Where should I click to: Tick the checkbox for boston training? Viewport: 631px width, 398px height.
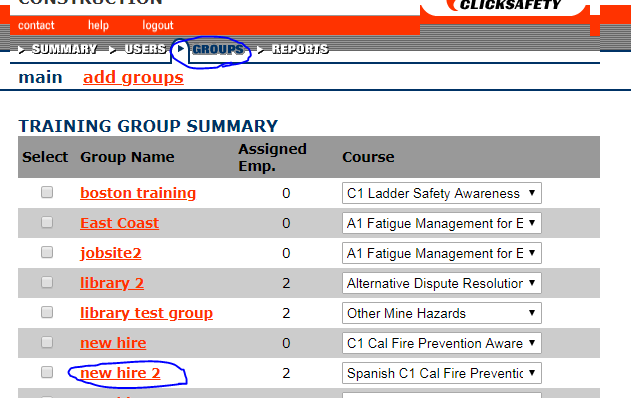tap(47, 192)
